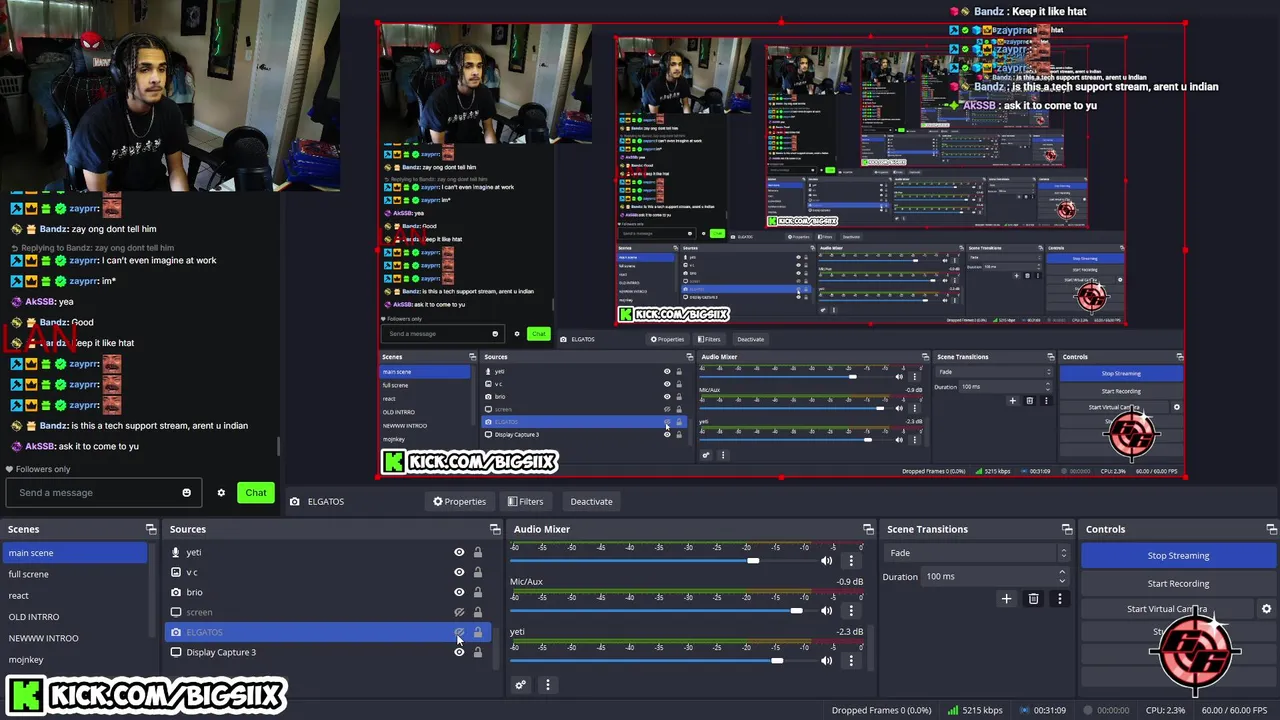Viewport: 1280px width, 720px height.
Task: Click 60.00 / 60.00 FPS in status bar
Action: click(x=1234, y=710)
